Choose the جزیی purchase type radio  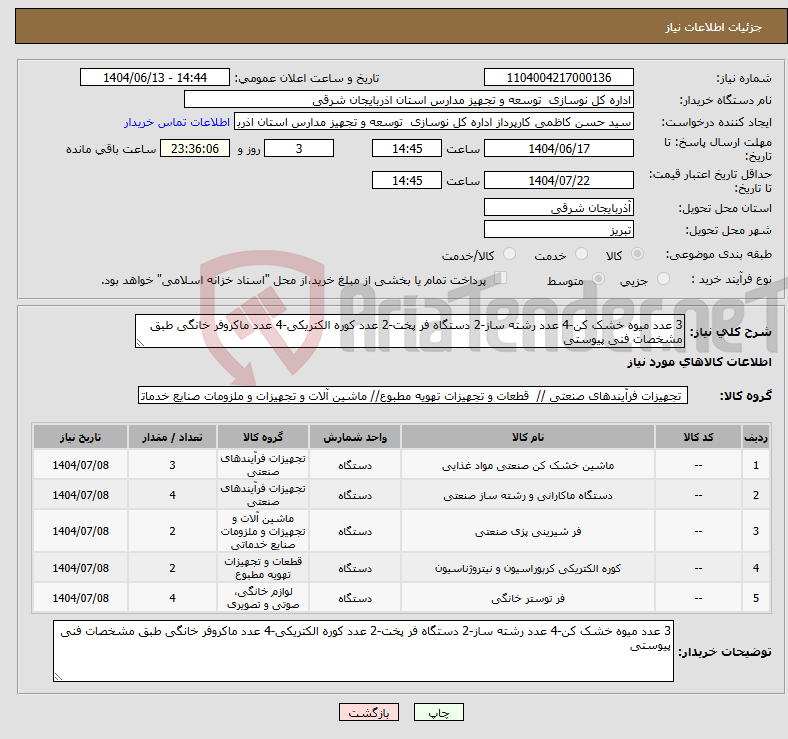(x=663, y=279)
